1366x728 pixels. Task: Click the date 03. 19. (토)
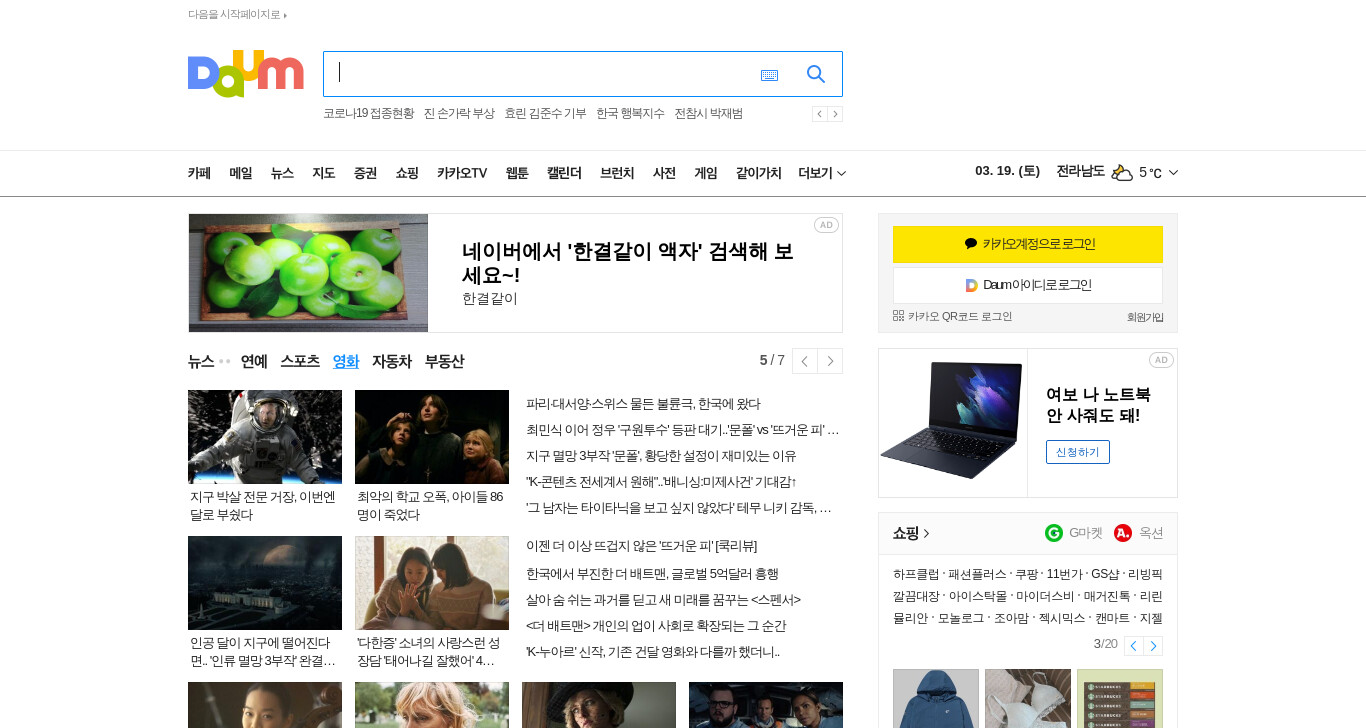[x=1008, y=171]
